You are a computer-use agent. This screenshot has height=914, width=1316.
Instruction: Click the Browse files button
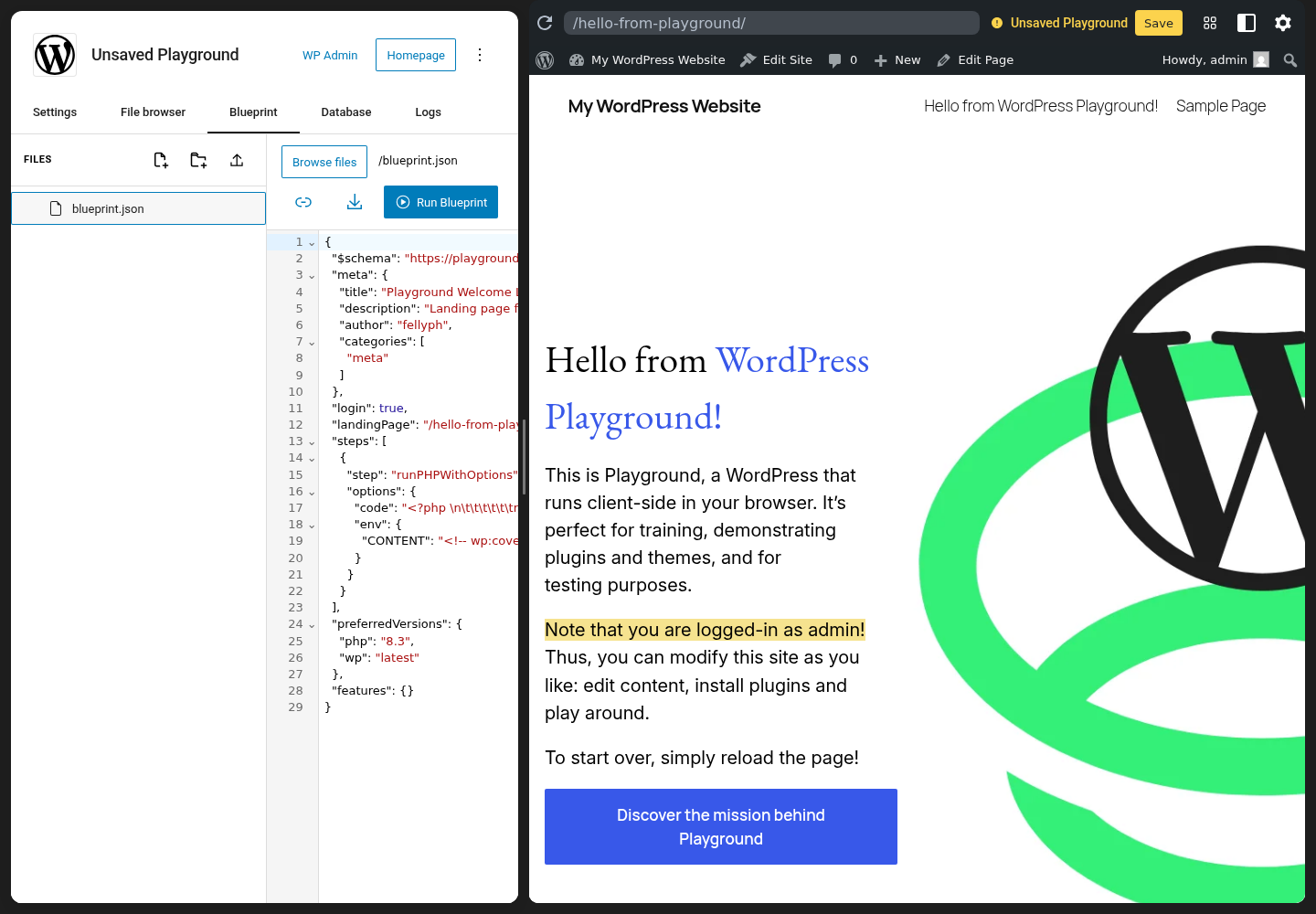(x=324, y=162)
